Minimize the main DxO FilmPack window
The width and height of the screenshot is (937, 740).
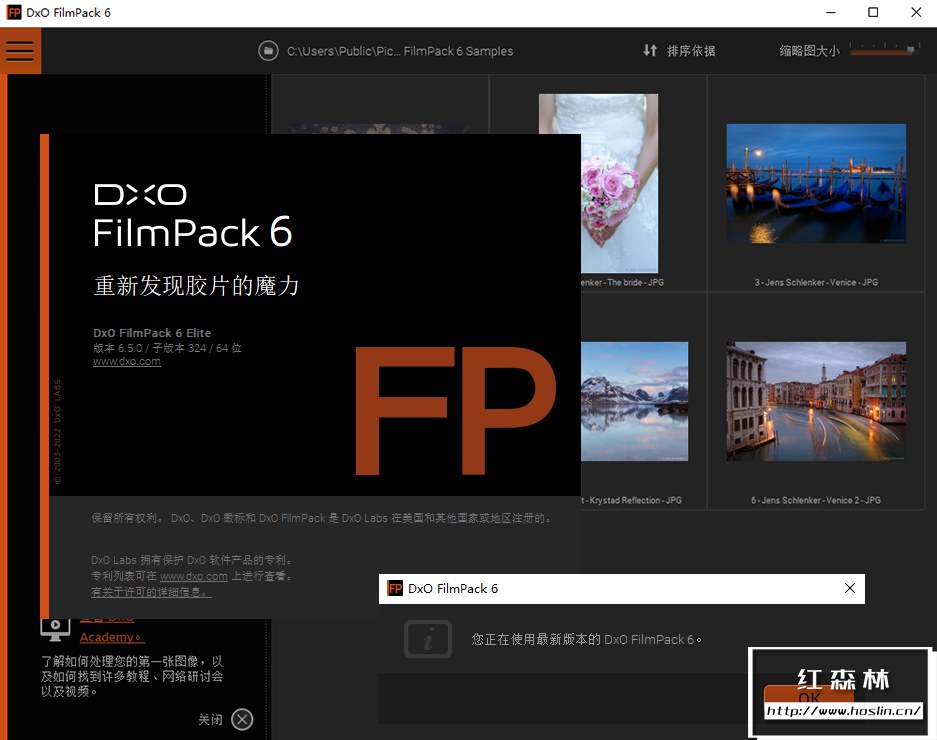[831, 13]
